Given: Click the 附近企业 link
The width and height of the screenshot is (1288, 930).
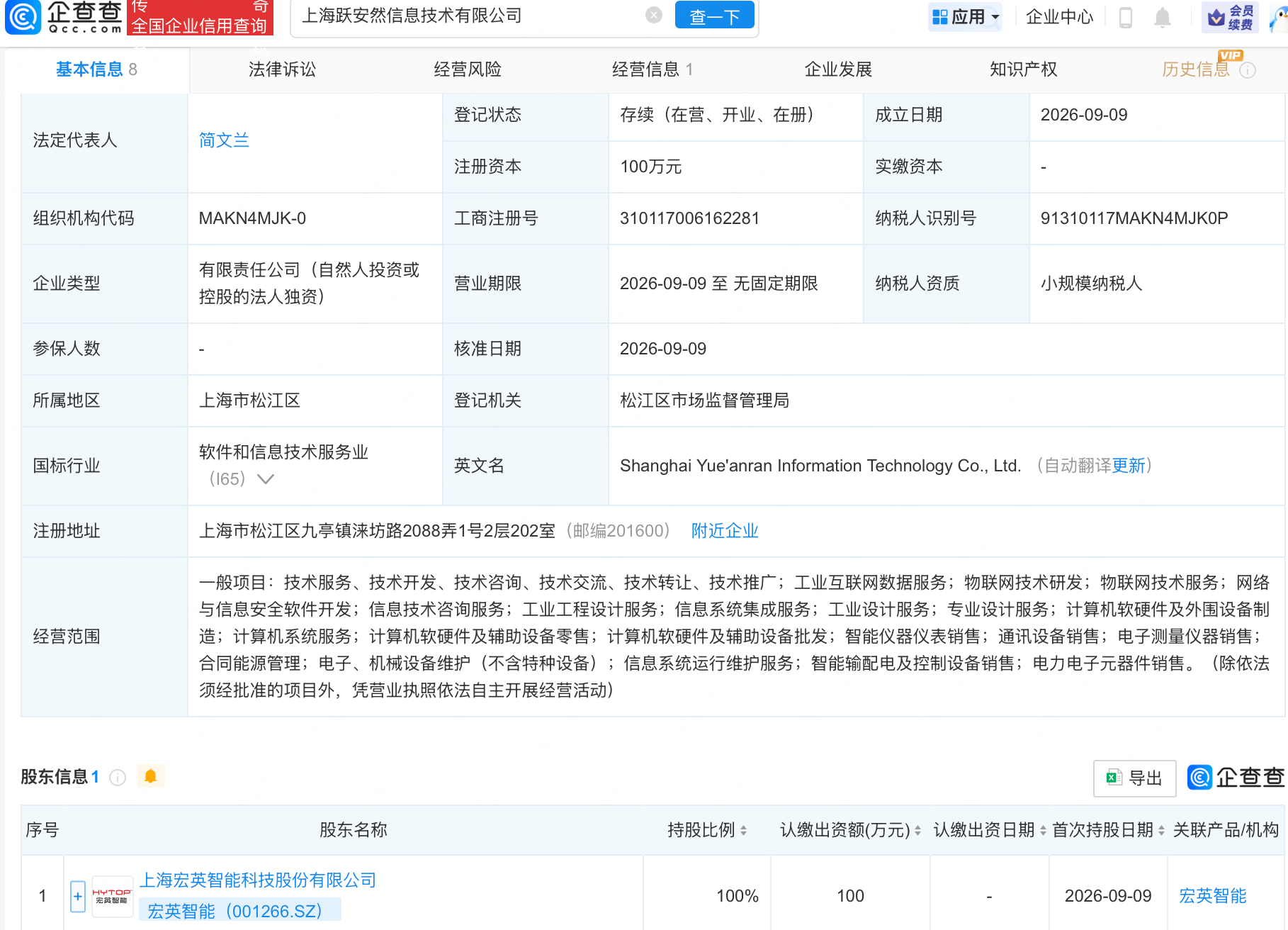Looking at the screenshot, I should 725,531.
